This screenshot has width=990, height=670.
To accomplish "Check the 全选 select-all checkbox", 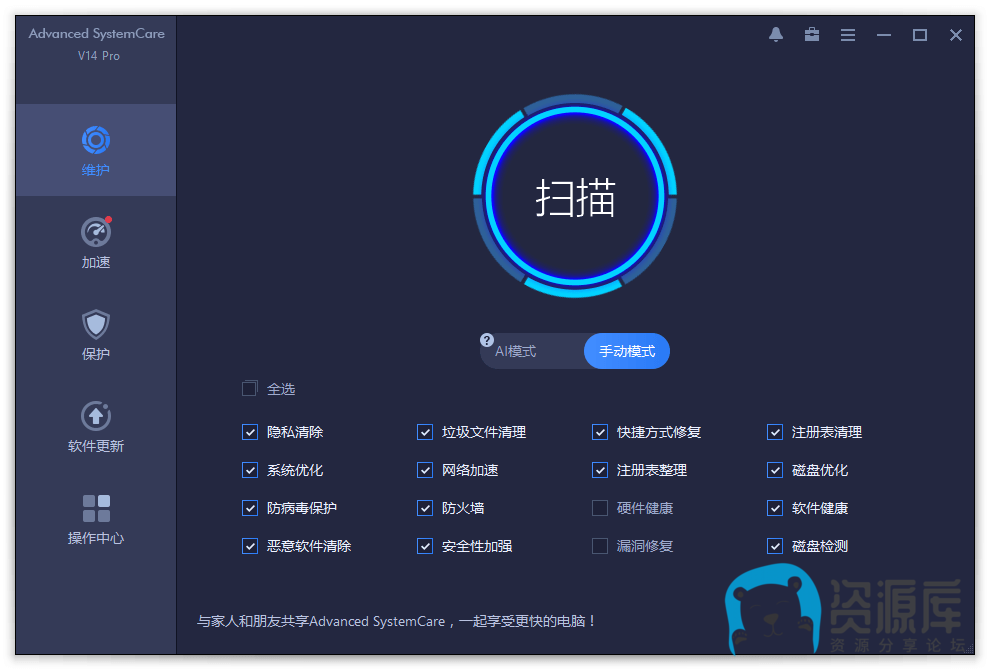I will click(x=249, y=388).
